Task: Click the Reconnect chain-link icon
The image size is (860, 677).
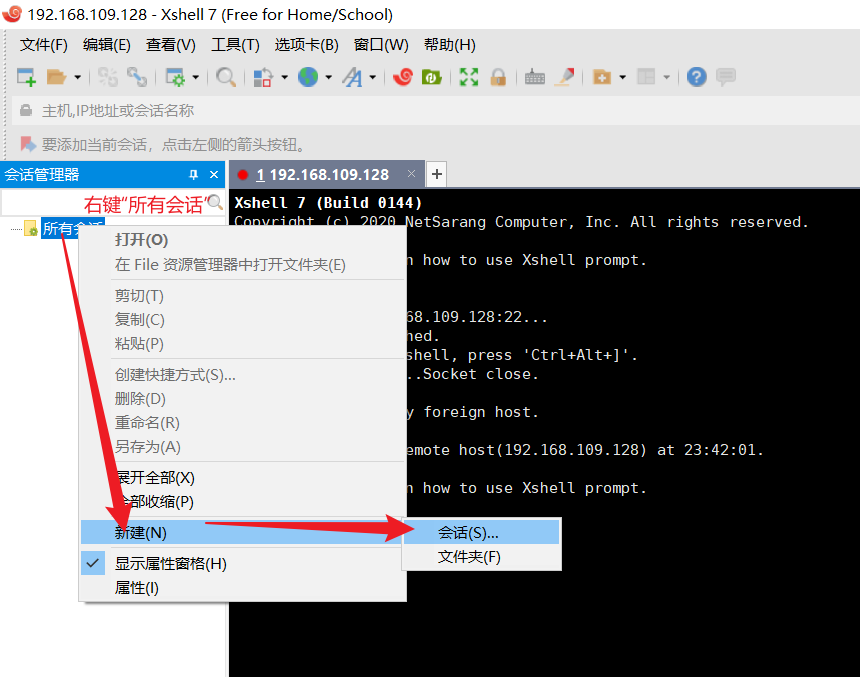Action: point(137,77)
